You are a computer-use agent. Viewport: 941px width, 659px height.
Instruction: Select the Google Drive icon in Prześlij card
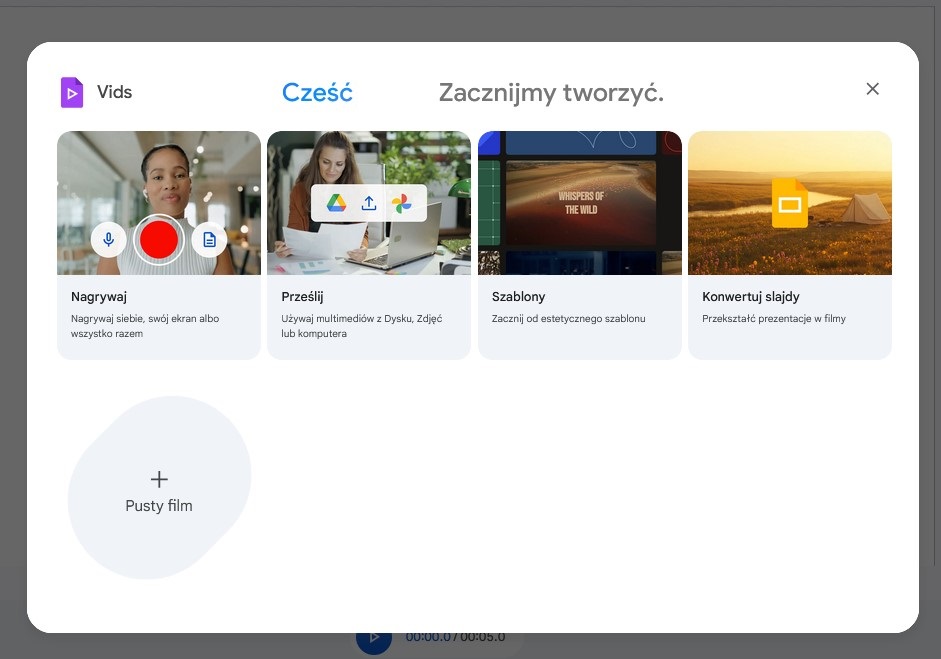point(336,203)
